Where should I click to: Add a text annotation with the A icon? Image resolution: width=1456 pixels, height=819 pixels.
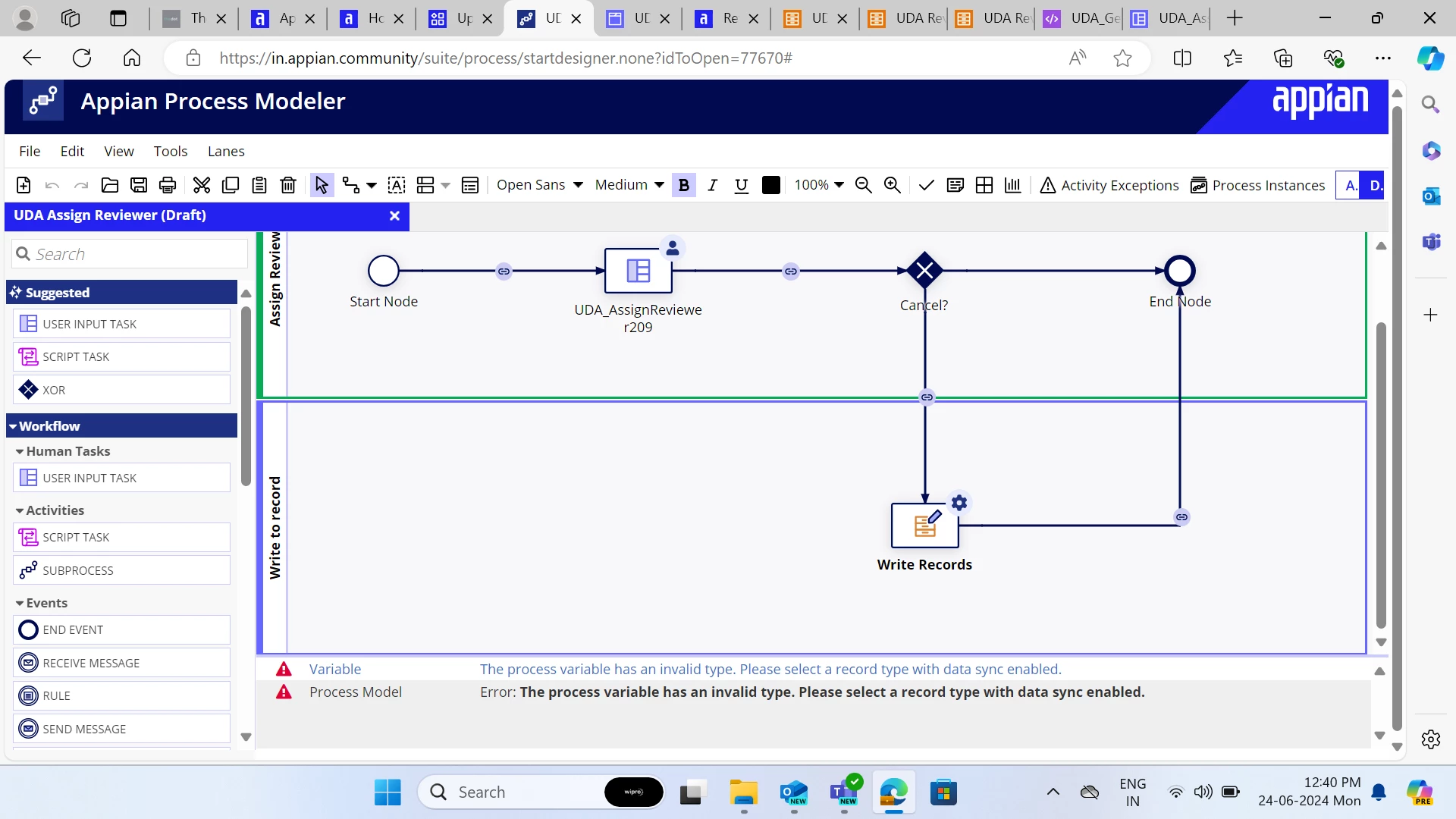pyautogui.click(x=397, y=185)
